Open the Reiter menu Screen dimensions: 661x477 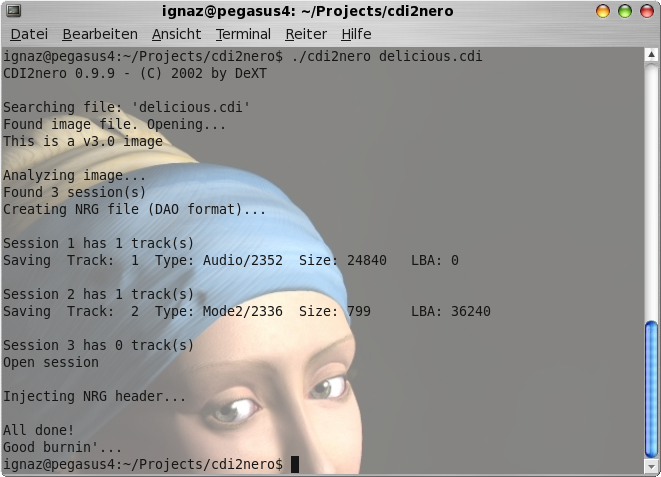click(306, 34)
